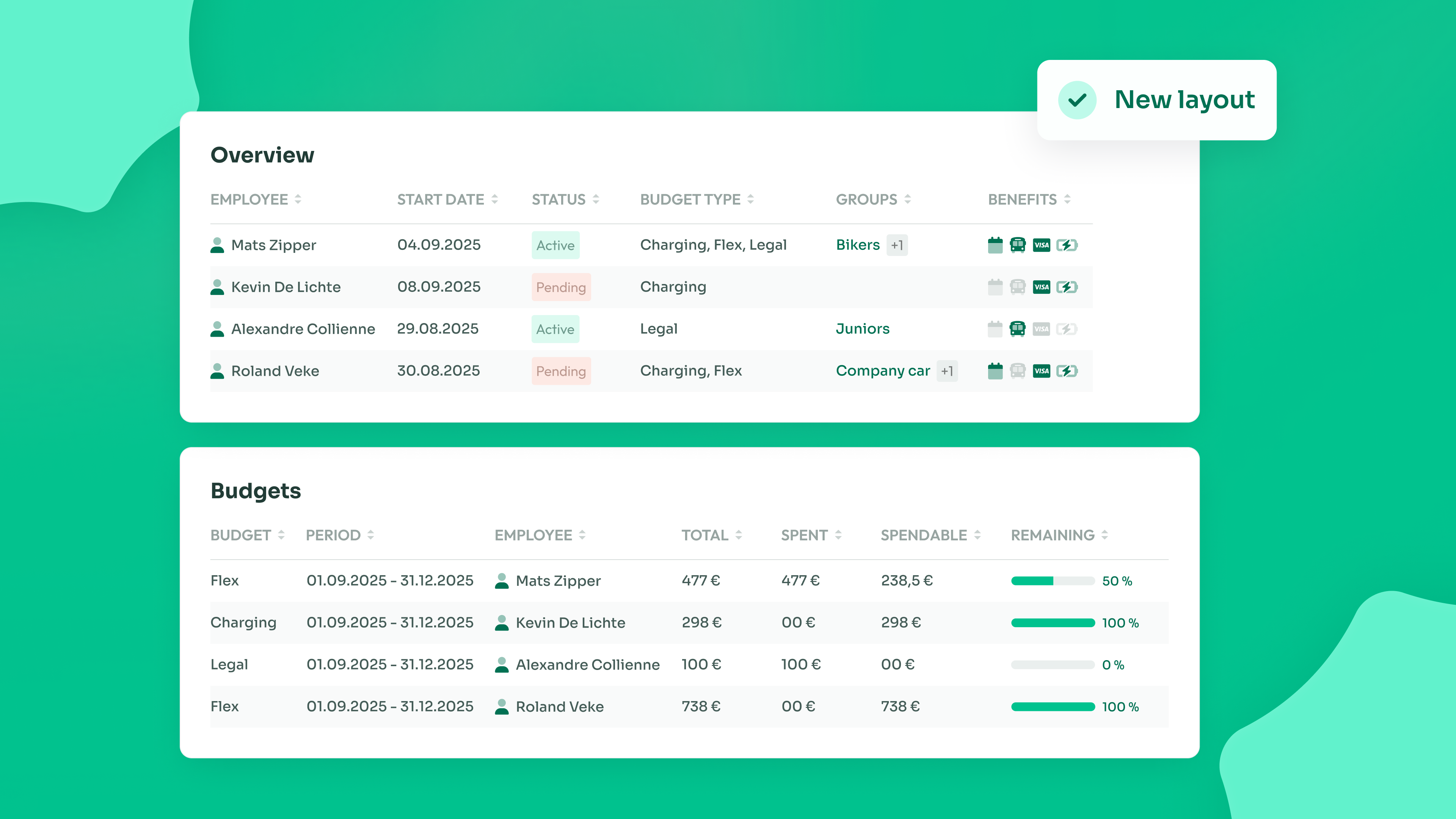Click the New layout checkmark icon
This screenshot has width=1456, height=819.
click(1077, 100)
